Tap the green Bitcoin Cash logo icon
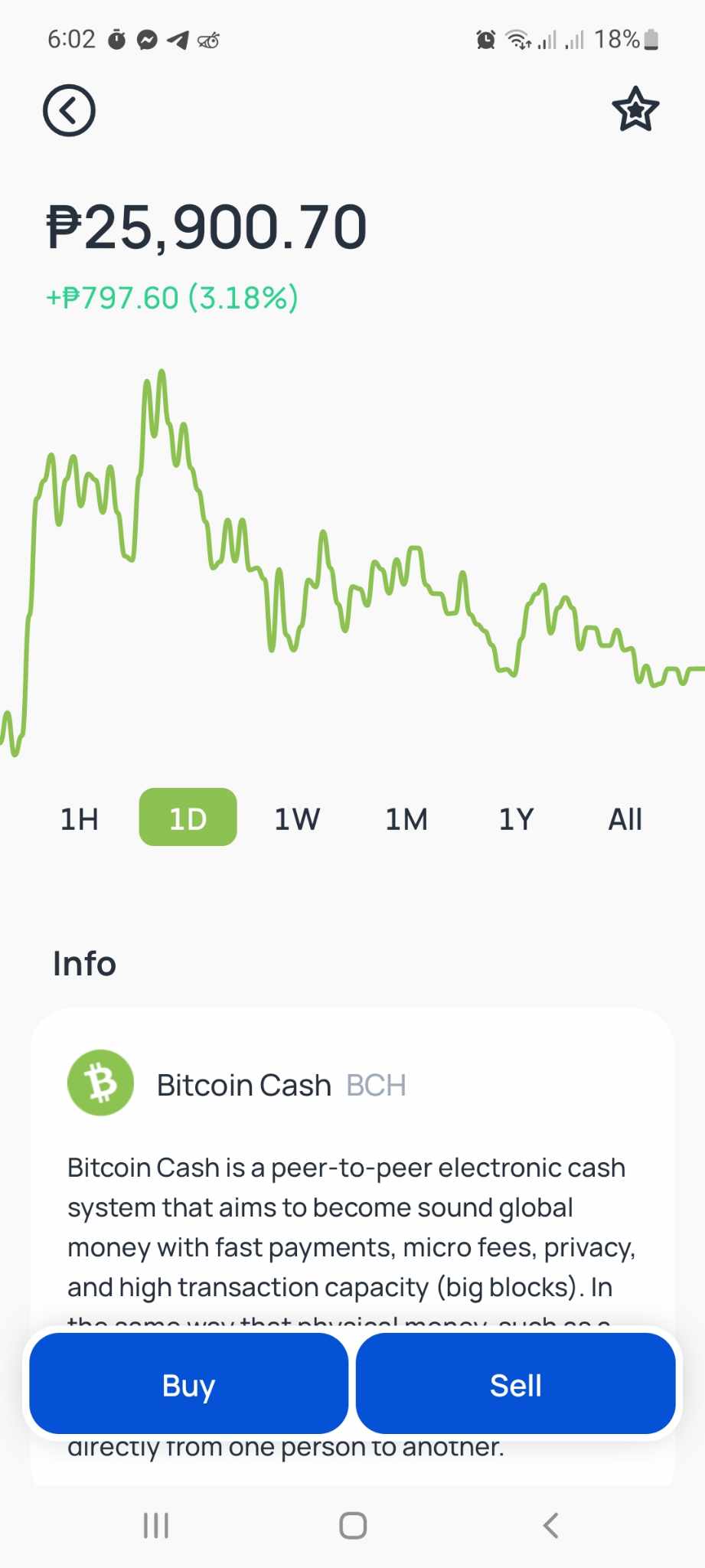The image size is (705, 1568). pyautogui.click(x=100, y=1083)
